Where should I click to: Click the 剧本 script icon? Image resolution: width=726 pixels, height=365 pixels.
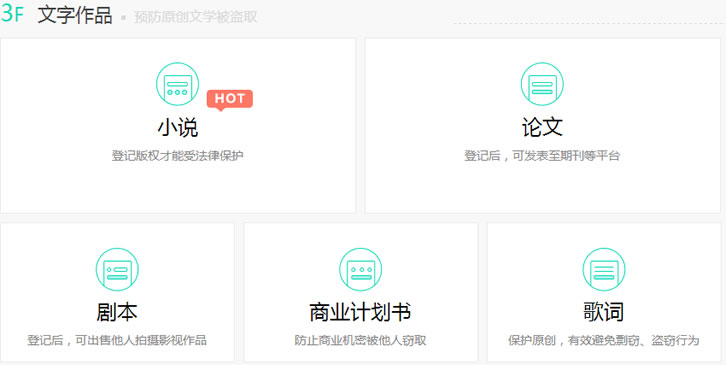pyautogui.click(x=117, y=270)
